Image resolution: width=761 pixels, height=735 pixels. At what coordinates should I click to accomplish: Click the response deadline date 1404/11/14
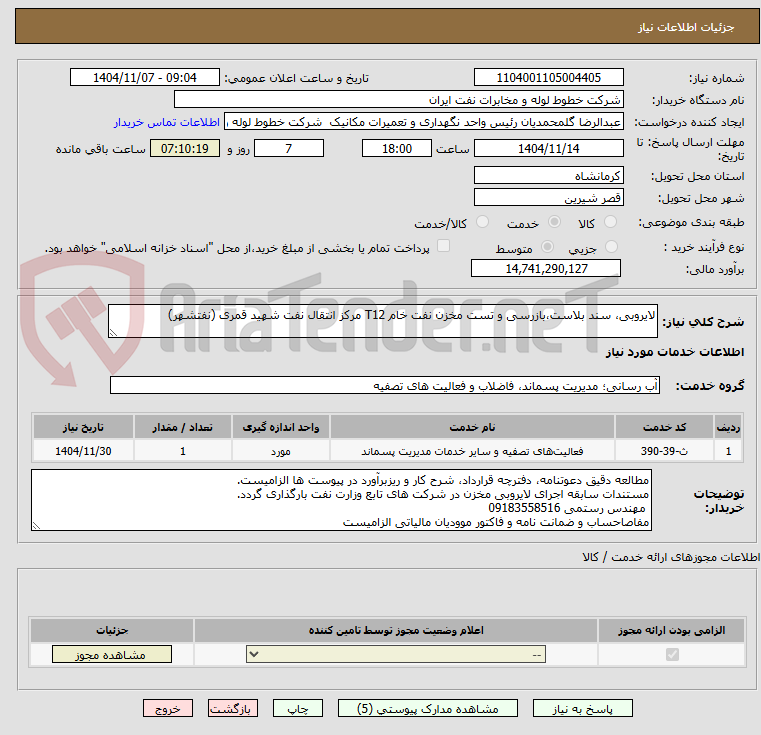(549, 149)
